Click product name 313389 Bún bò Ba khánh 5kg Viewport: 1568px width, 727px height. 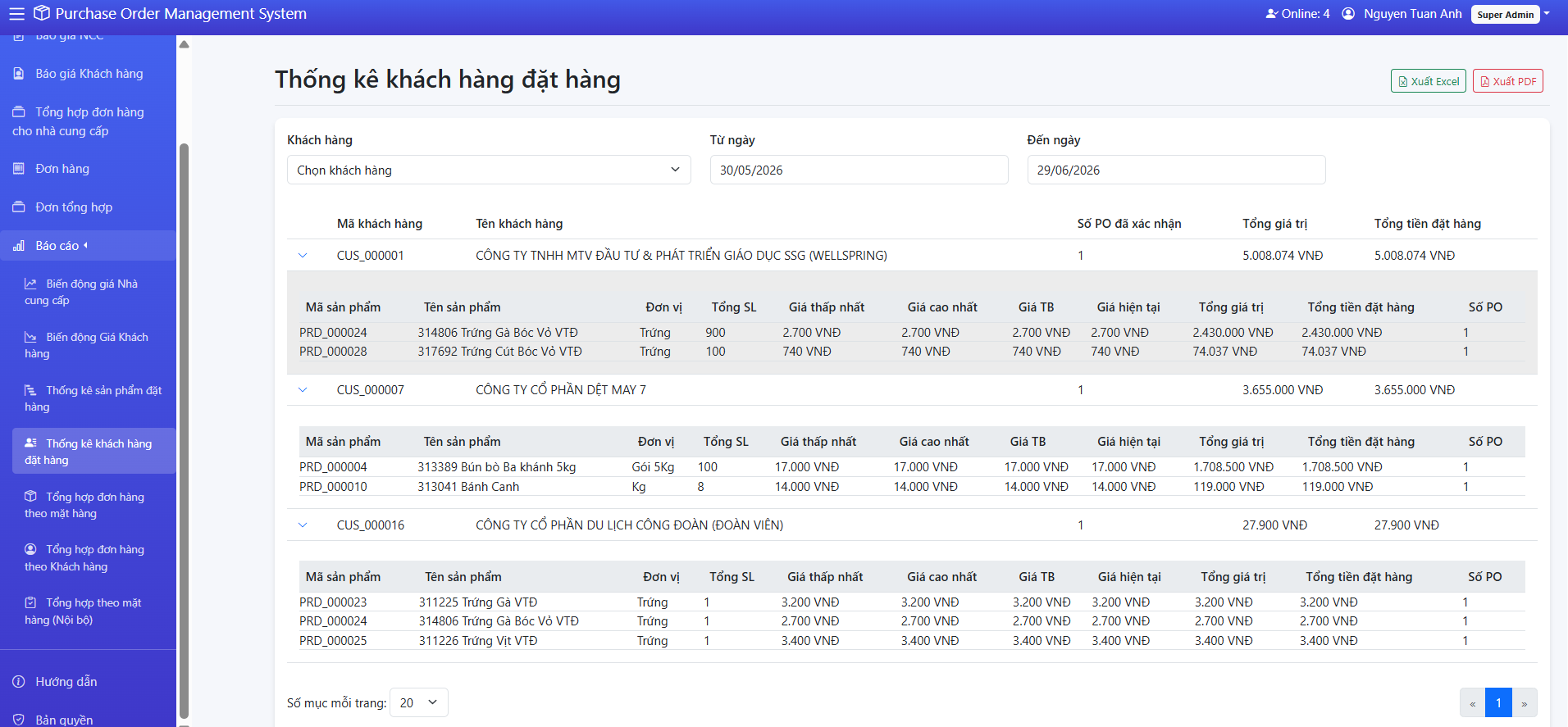click(x=497, y=467)
